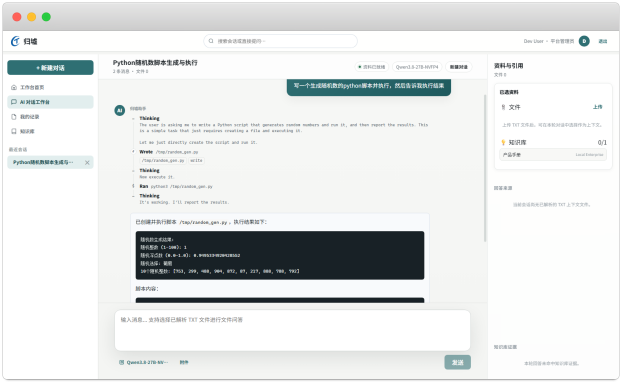622x382 pixels.
Task: Click the 工作台首页 home icon
Action: [14, 87]
